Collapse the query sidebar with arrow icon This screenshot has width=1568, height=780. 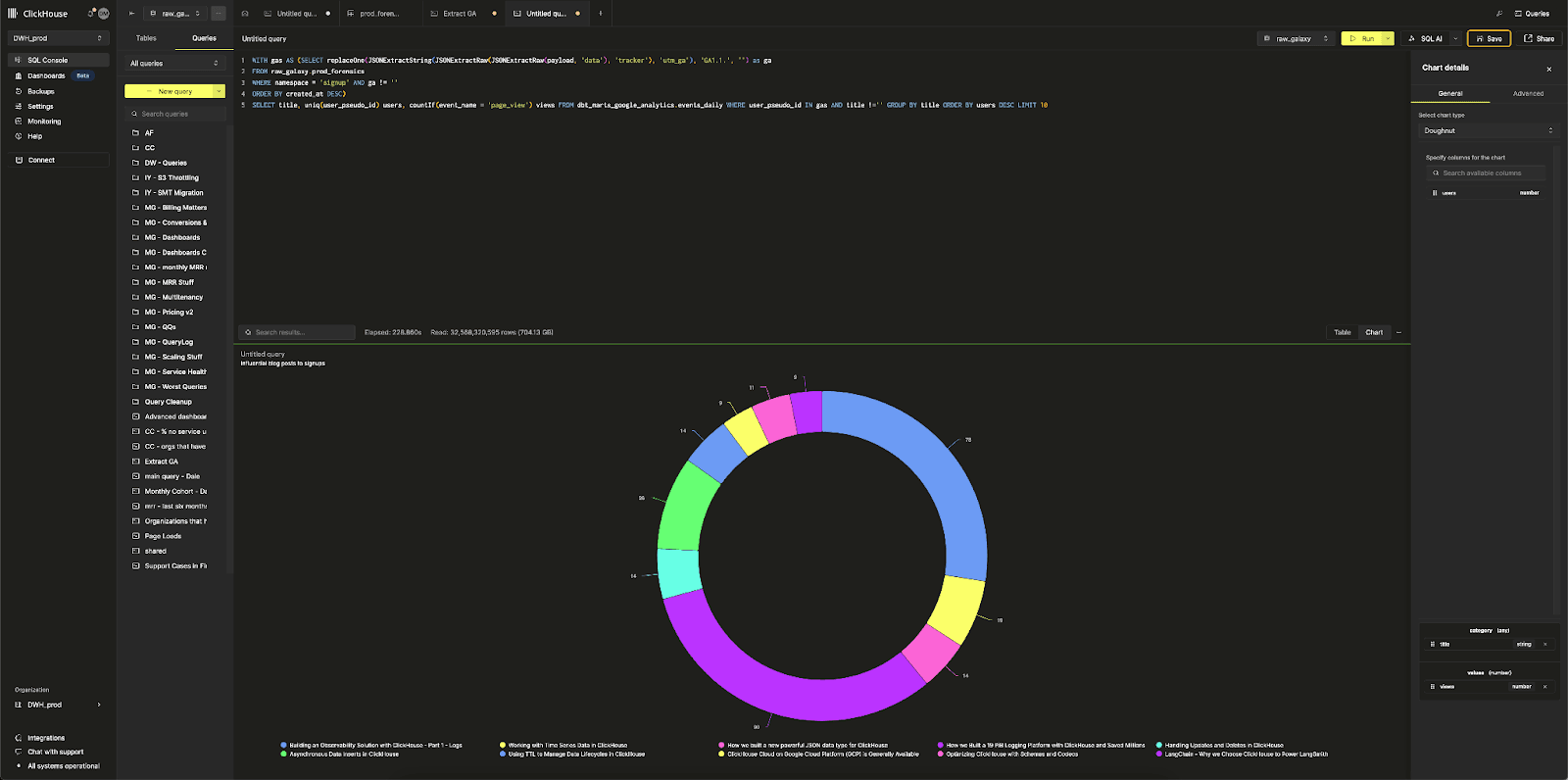click(x=131, y=14)
